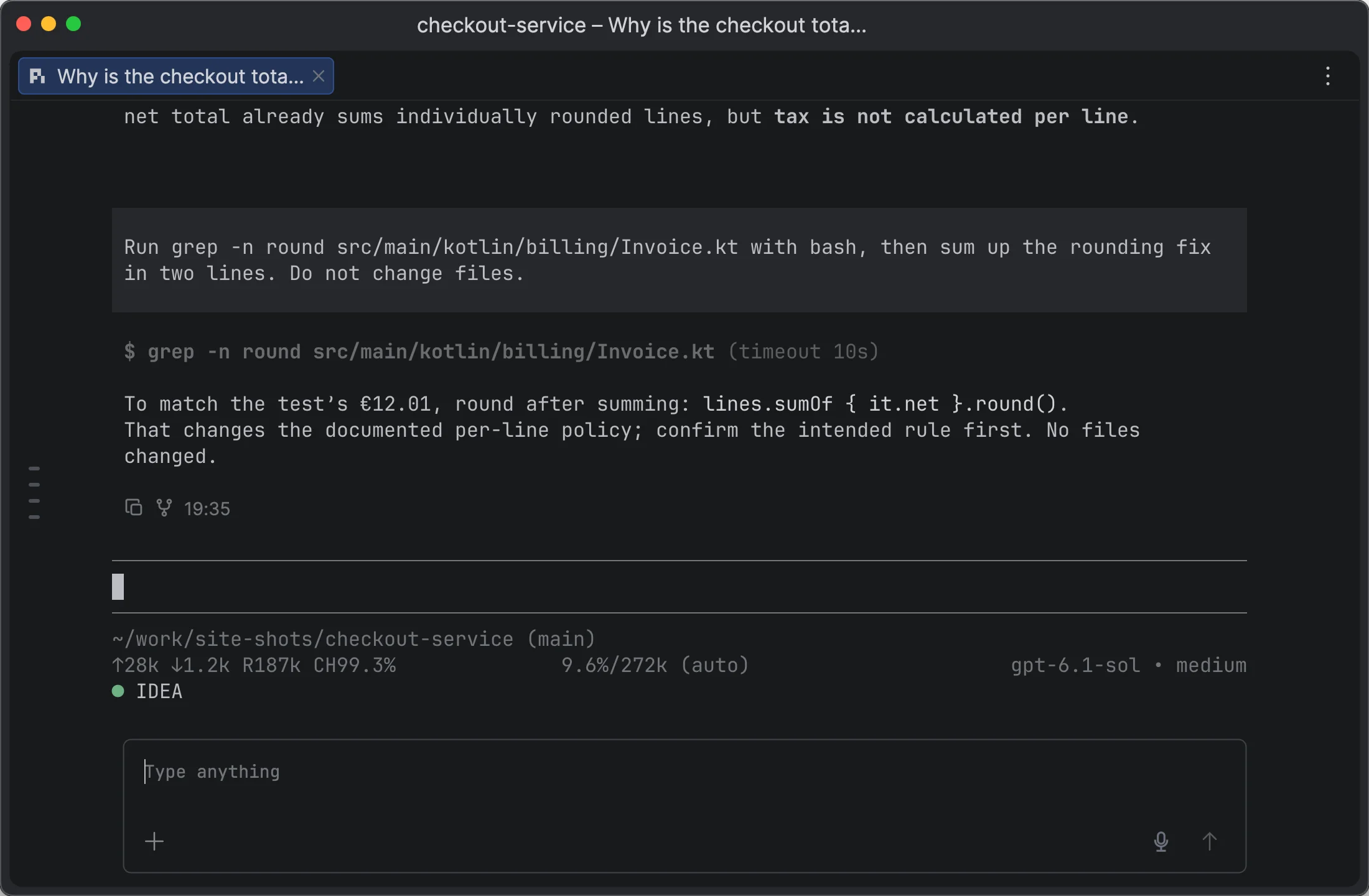Click the four-dash outline marker icon
Image resolution: width=1369 pixels, height=896 pixels.
[34, 492]
